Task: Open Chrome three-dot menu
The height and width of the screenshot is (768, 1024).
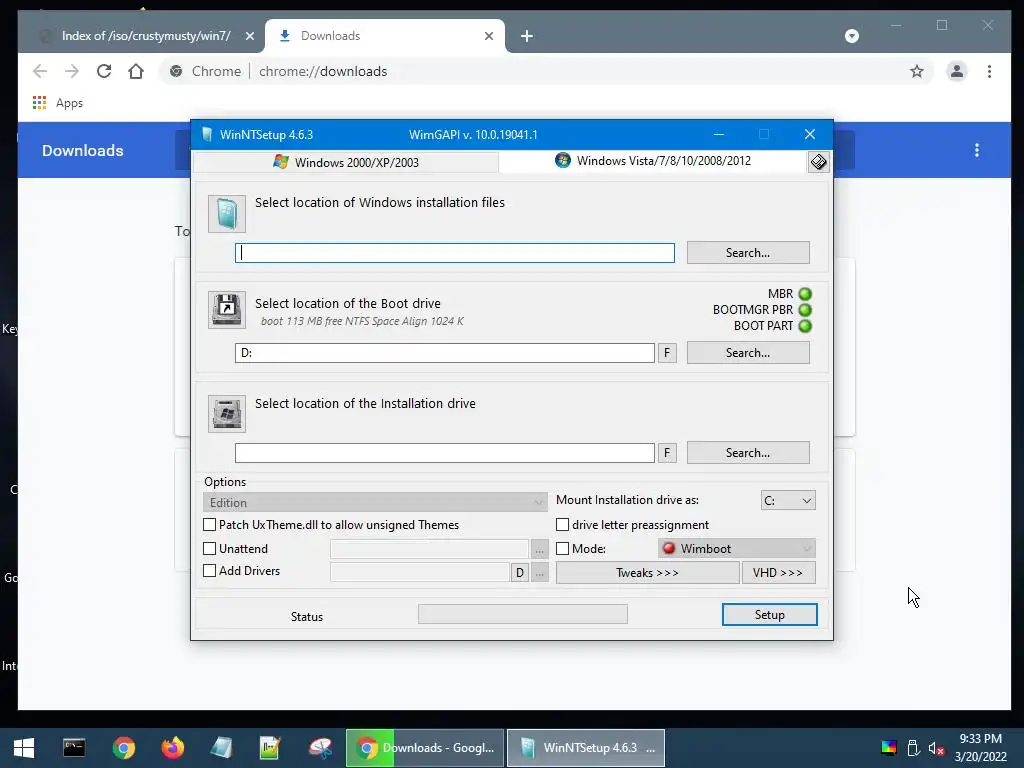Action: click(989, 71)
